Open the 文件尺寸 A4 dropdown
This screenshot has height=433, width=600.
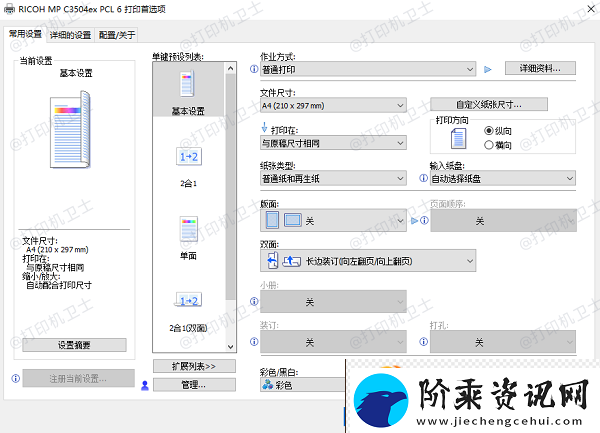tap(333, 105)
